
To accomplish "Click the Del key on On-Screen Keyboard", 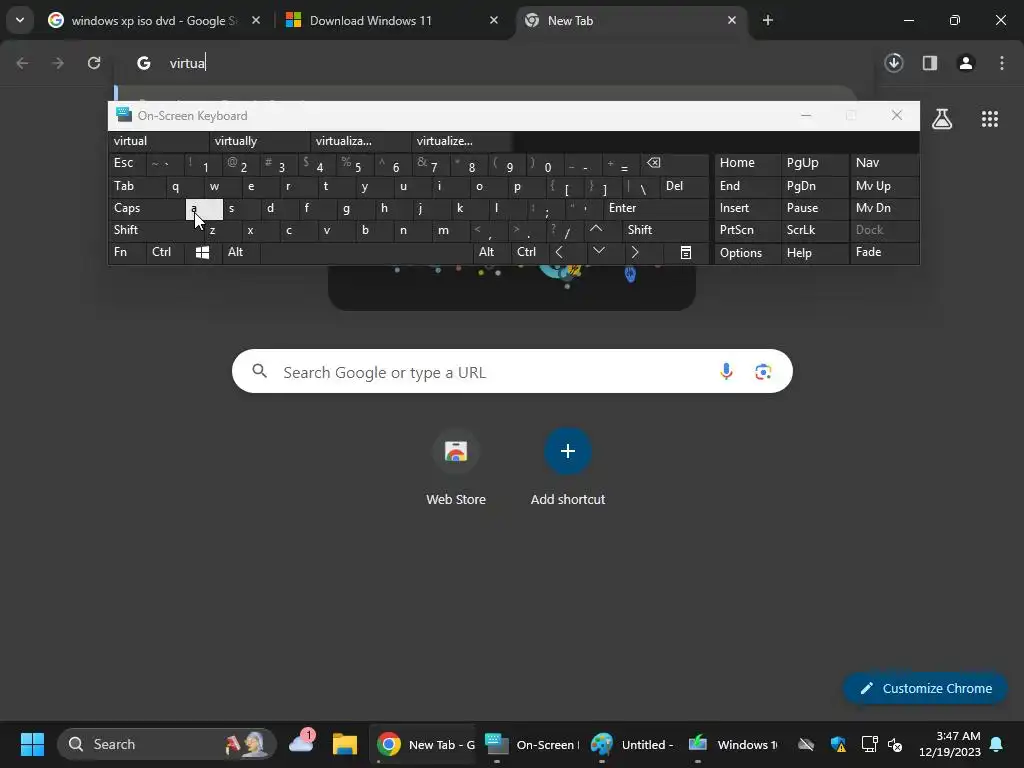I will tap(684, 186).
